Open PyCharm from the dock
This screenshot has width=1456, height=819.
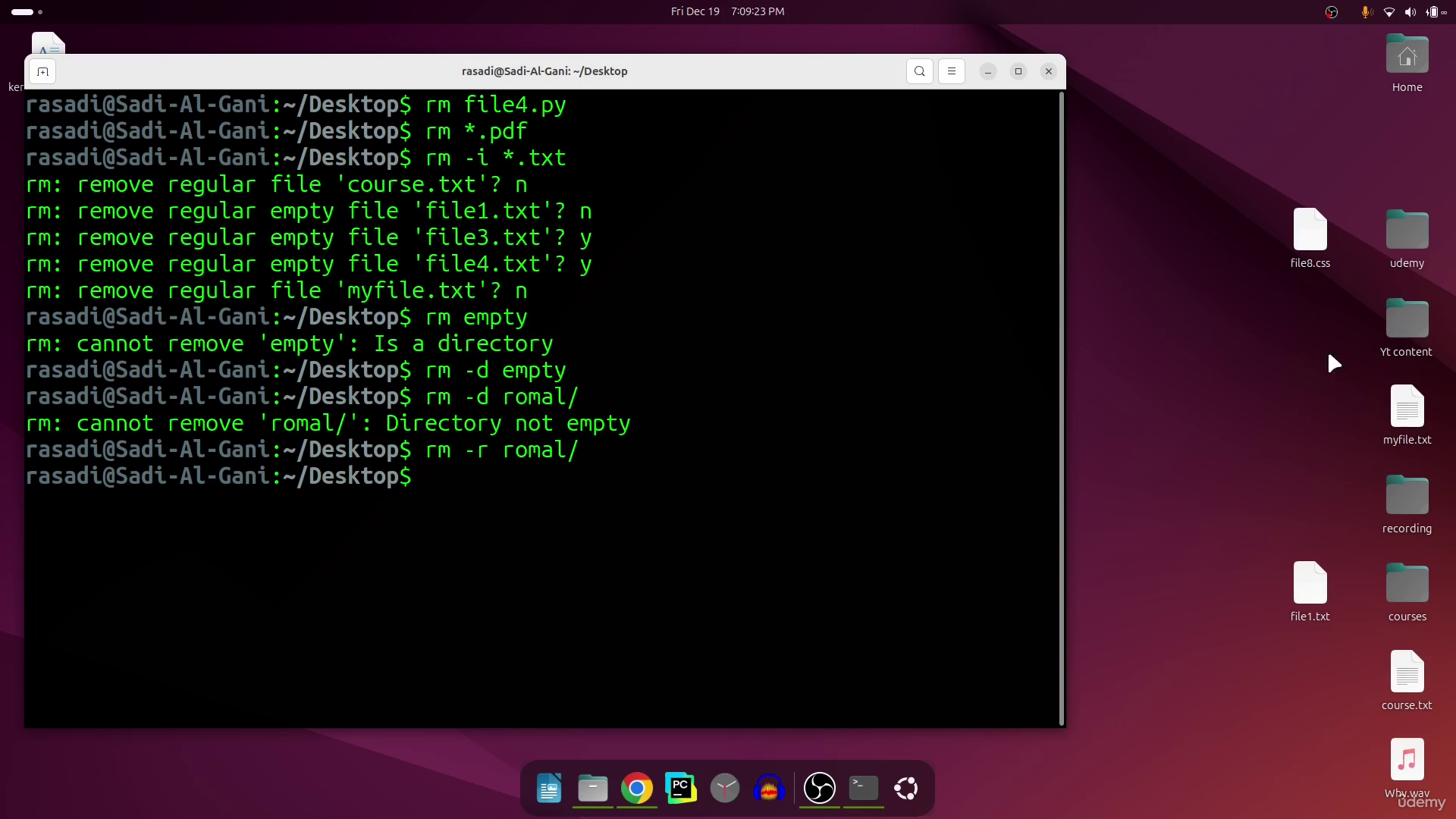point(681,789)
